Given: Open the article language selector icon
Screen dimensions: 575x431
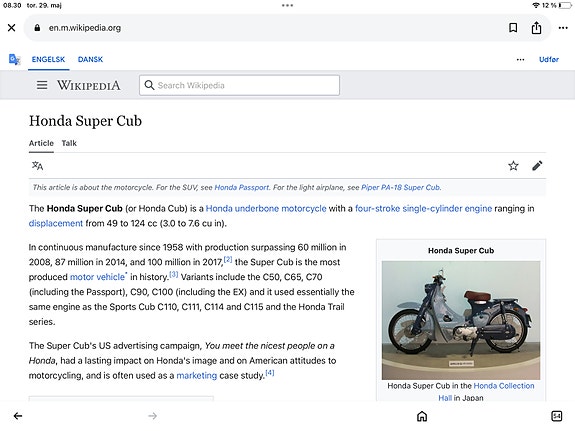Looking at the screenshot, I should [37, 166].
